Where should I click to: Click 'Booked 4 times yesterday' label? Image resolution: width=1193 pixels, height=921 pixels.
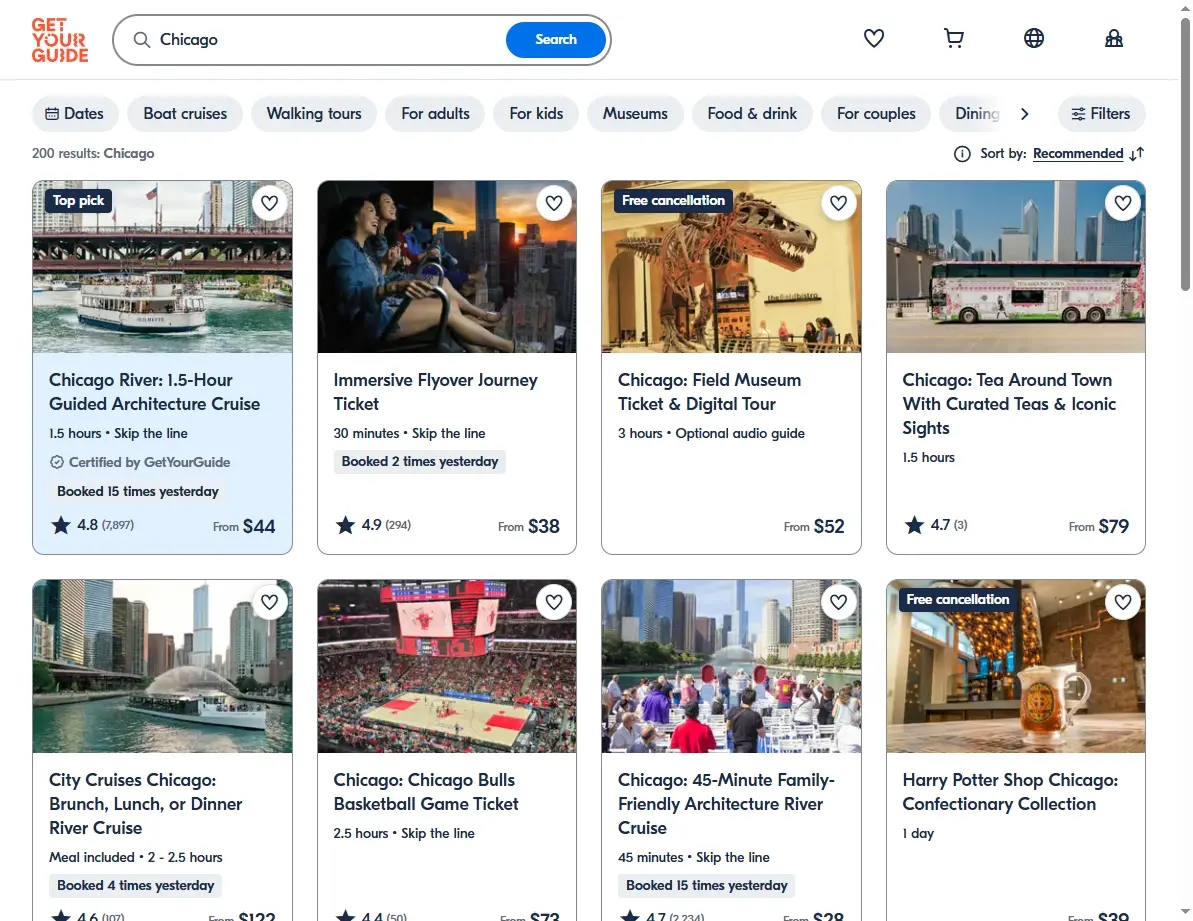tap(135, 885)
